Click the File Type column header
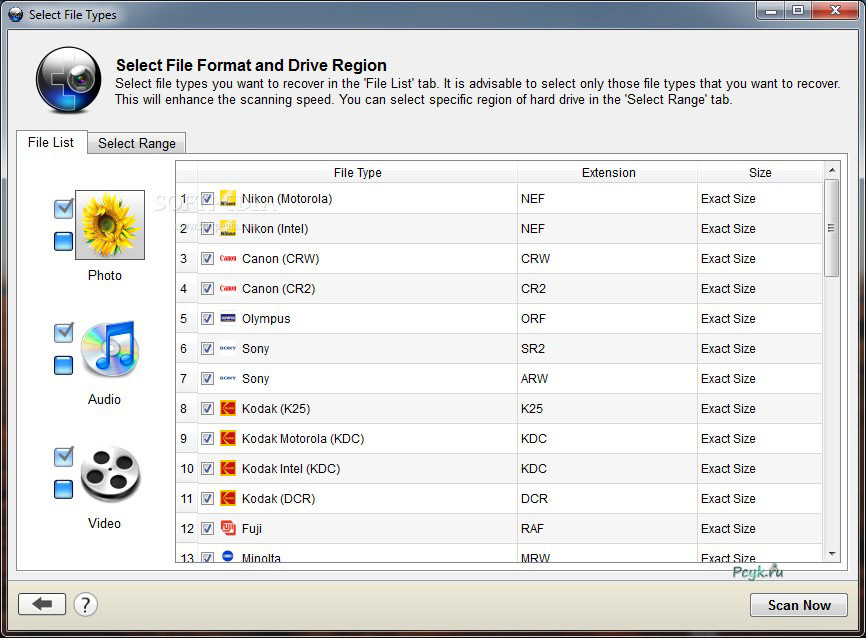The height and width of the screenshot is (638, 866). coord(357,172)
